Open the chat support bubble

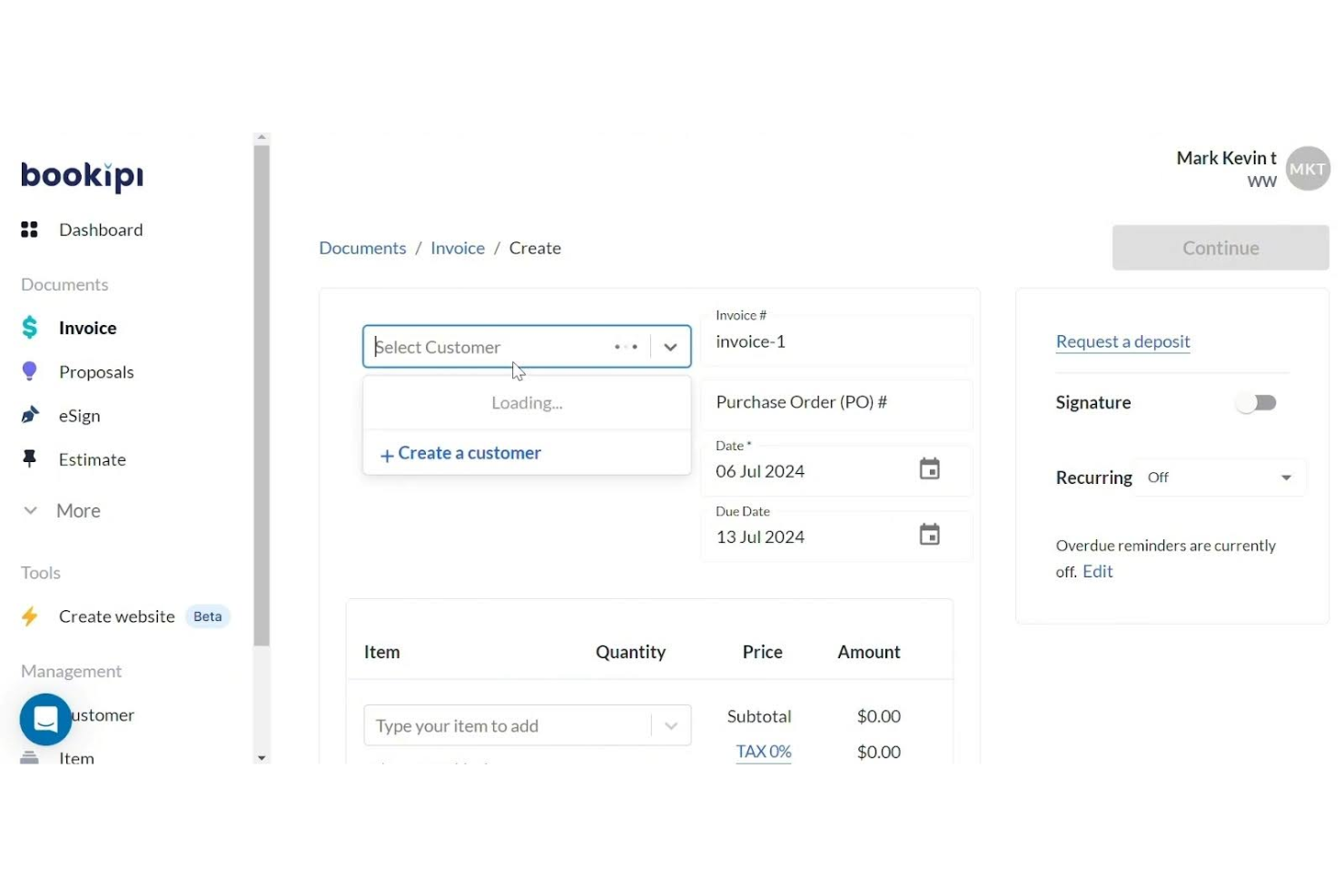(44, 719)
